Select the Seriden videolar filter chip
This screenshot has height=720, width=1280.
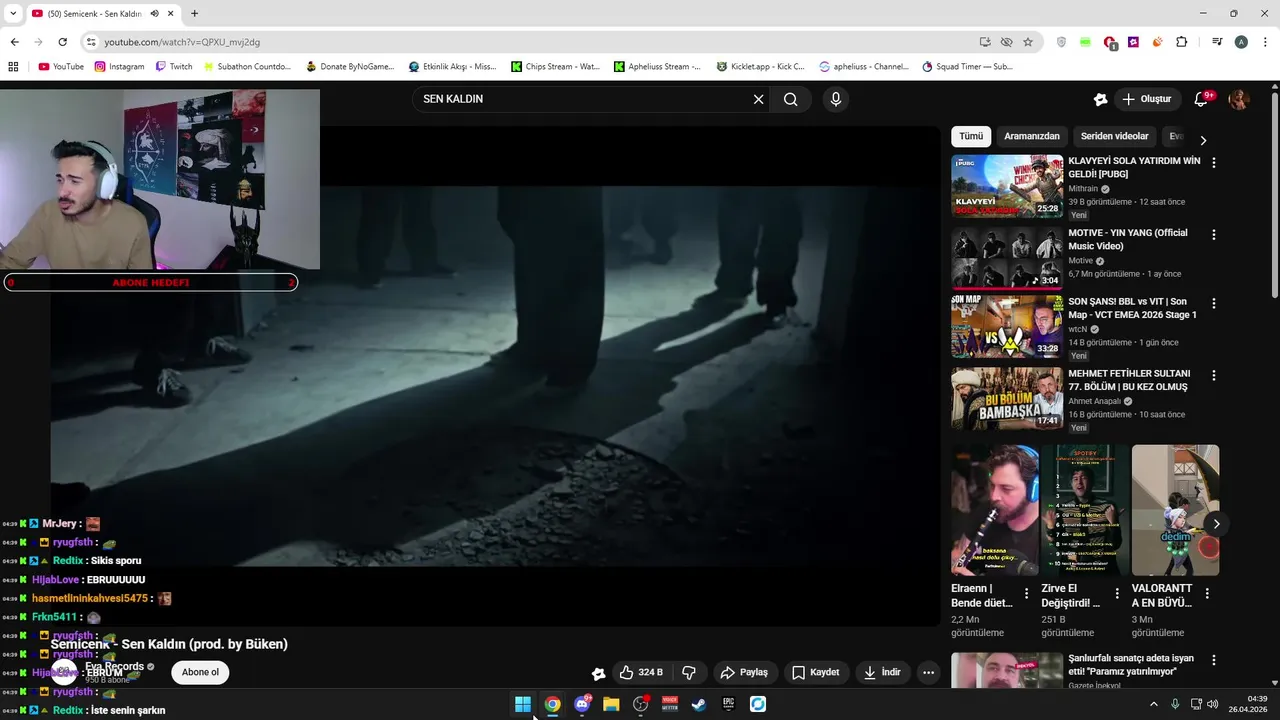1115,136
